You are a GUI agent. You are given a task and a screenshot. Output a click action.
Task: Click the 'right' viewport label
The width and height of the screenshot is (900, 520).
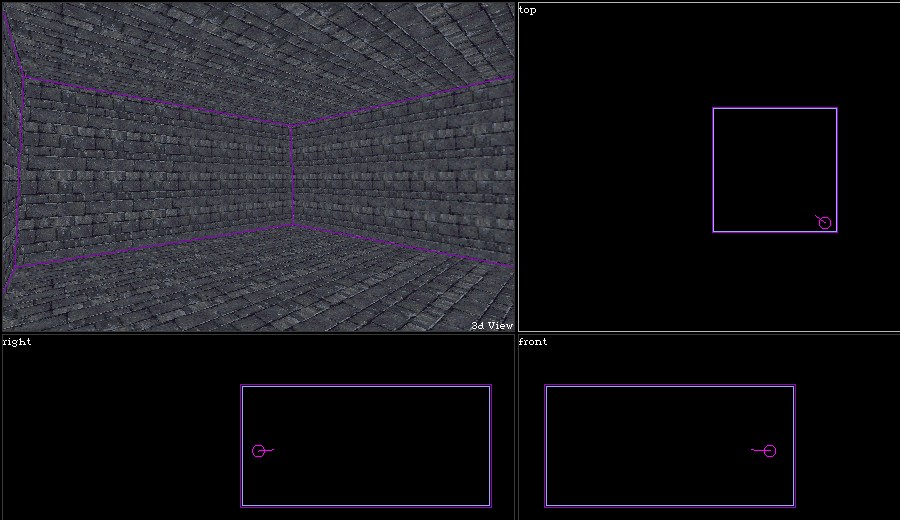click(x=17, y=342)
